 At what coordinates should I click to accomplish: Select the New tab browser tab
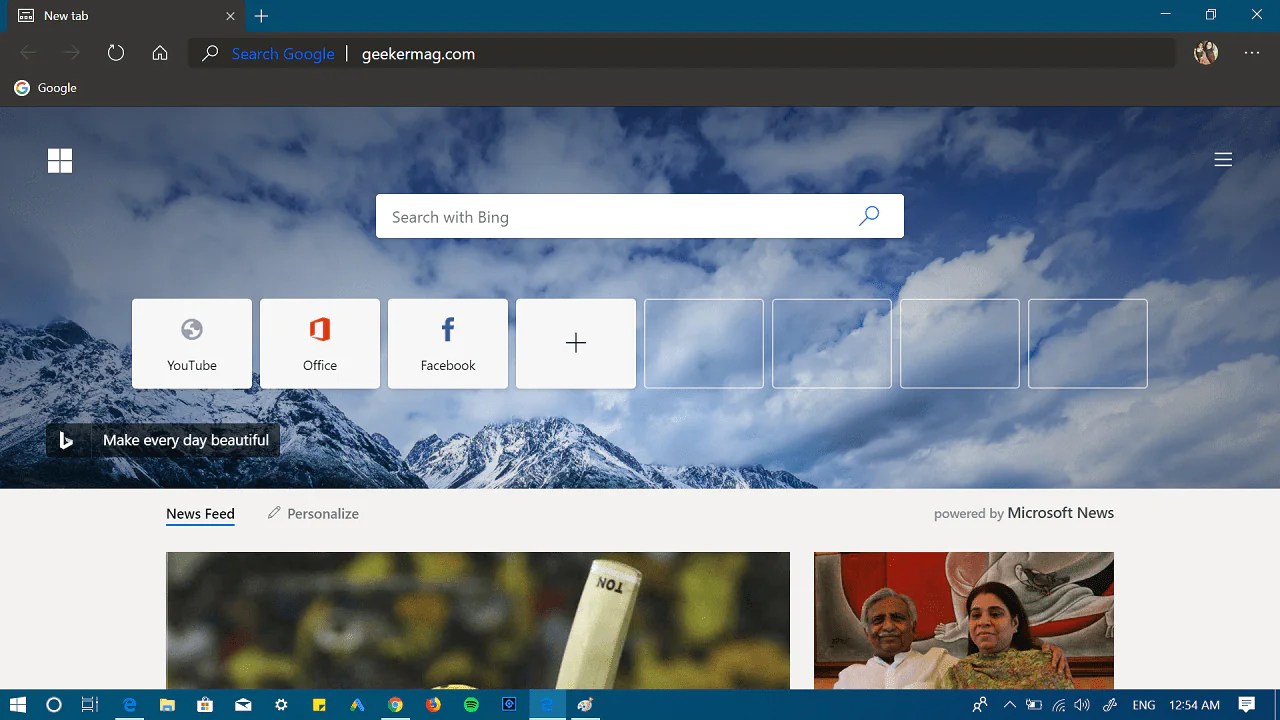(120, 16)
